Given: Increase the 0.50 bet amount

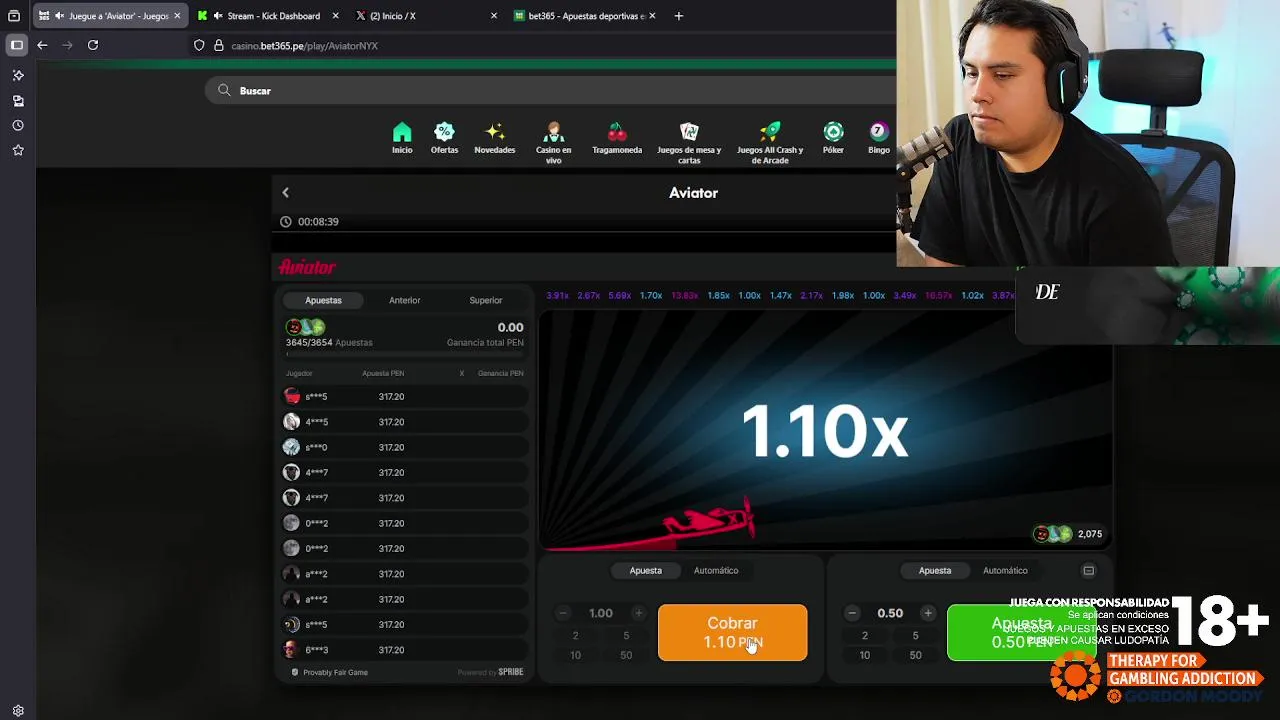Looking at the screenshot, I should click(928, 613).
